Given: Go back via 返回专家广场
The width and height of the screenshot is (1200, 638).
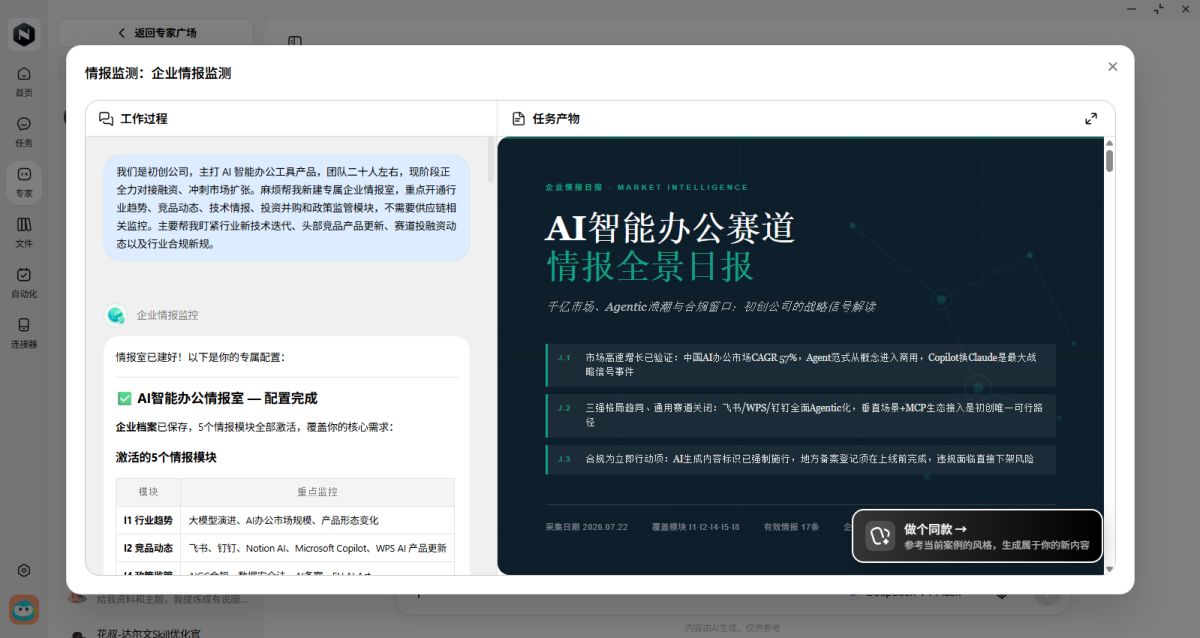Looking at the screenshot, I should click(x=157, y=33).
